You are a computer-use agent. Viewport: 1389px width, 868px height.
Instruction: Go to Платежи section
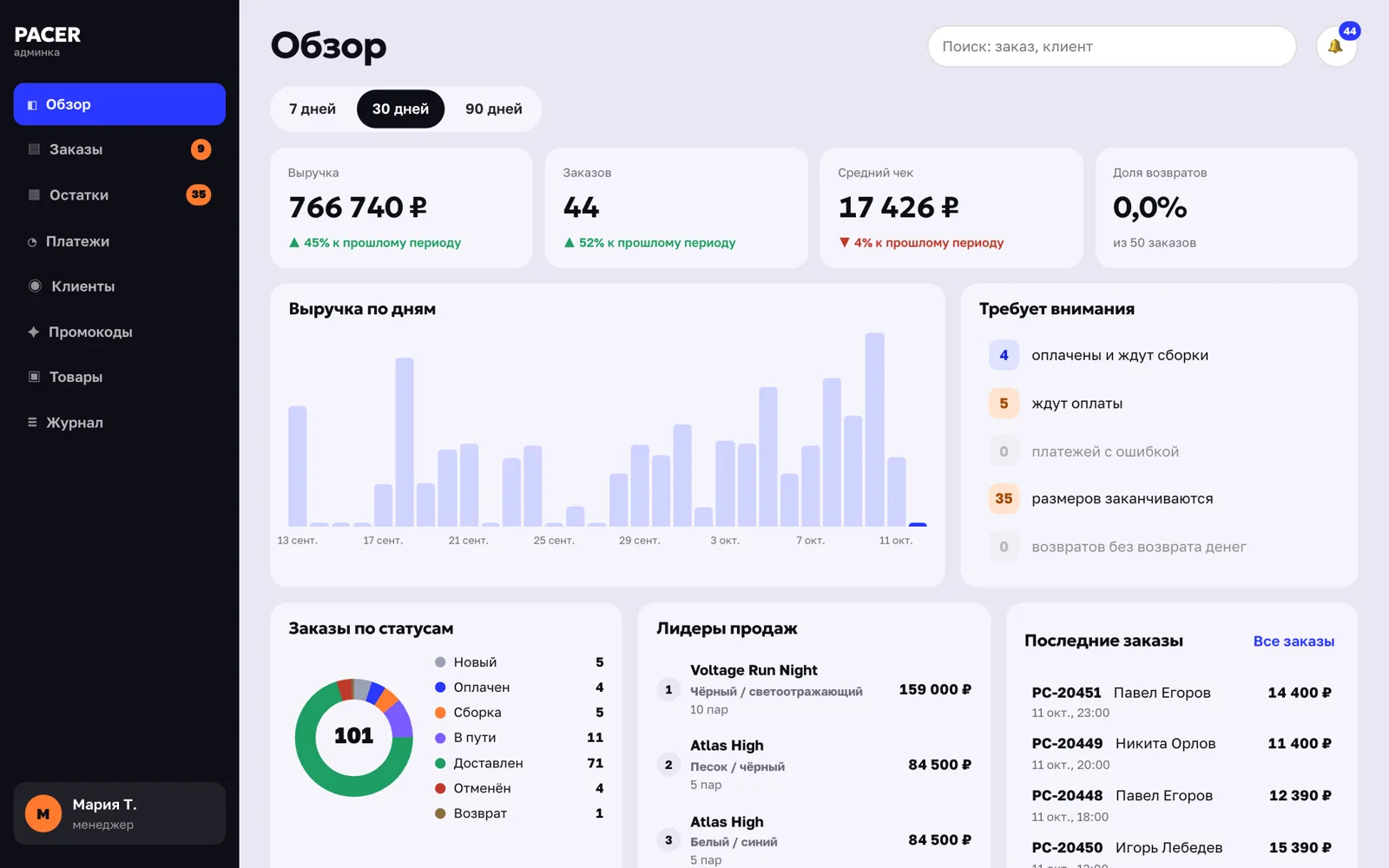point(120,241)
